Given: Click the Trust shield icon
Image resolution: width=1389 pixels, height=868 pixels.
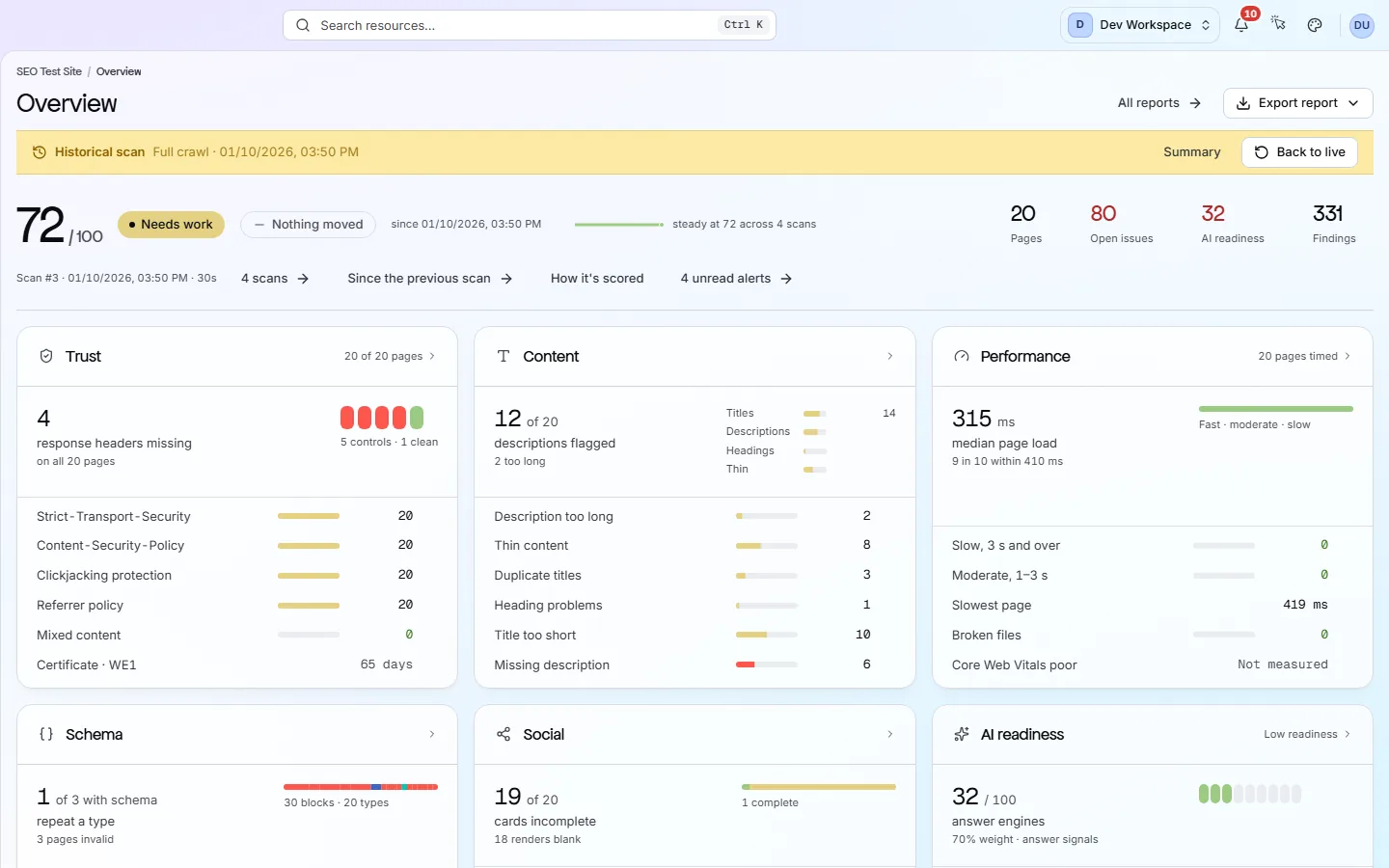Looking at the screenshot, I should pos(46,356).
